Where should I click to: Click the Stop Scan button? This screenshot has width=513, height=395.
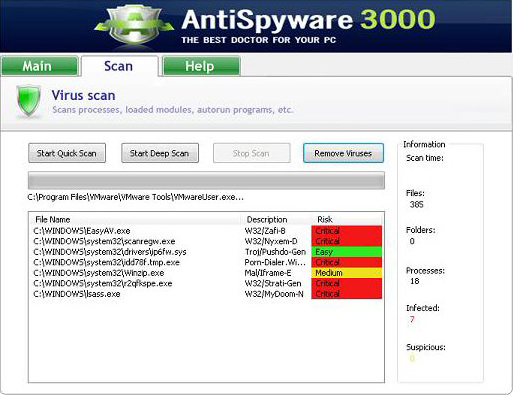[x=252, y=153]
